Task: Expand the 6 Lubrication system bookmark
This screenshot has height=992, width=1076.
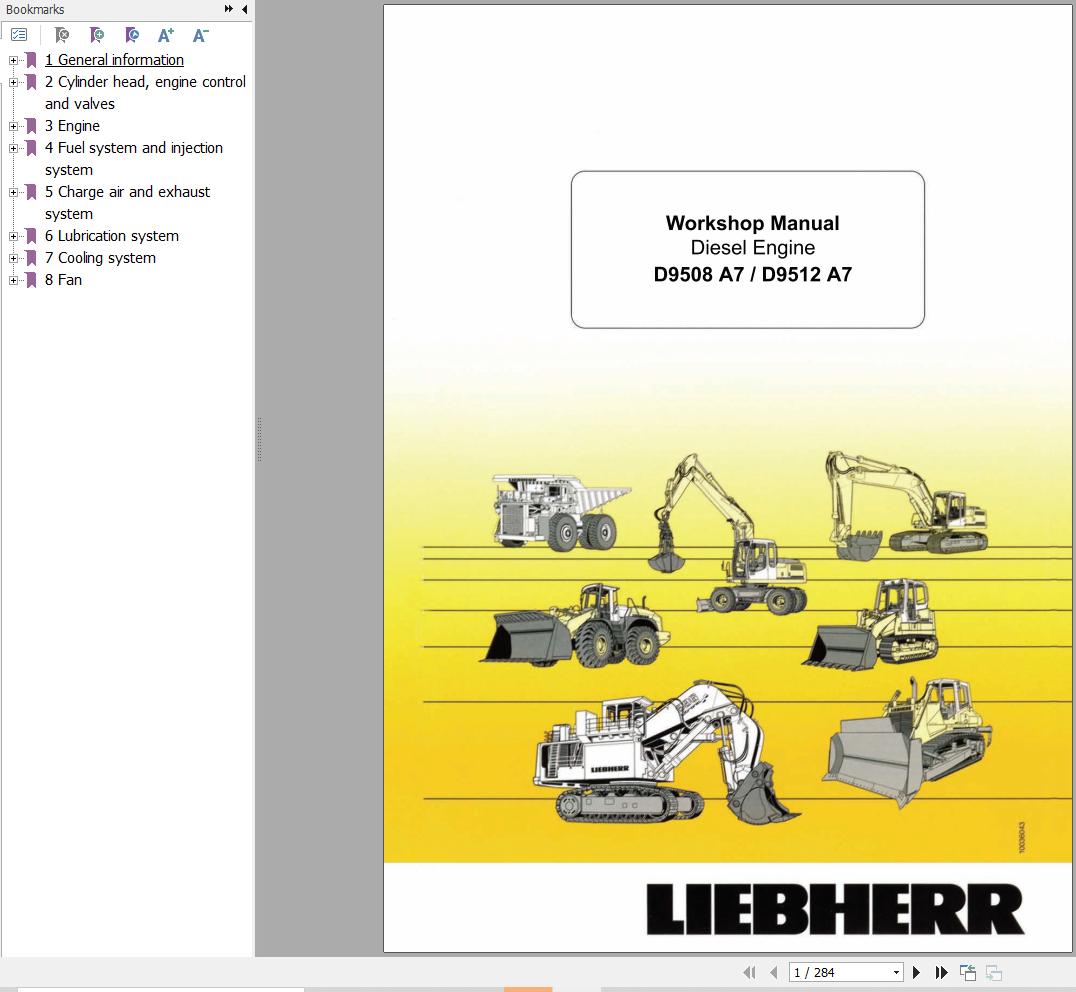Action: point(13,236)
